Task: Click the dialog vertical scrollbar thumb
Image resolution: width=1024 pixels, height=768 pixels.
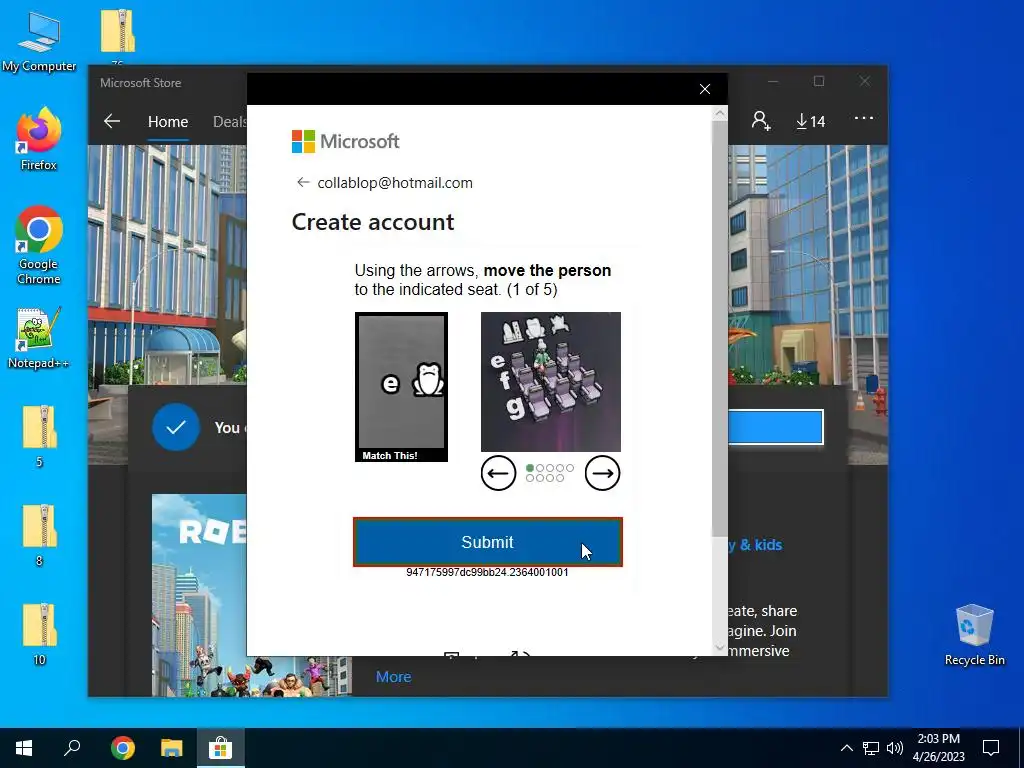Action: point(720,328)
